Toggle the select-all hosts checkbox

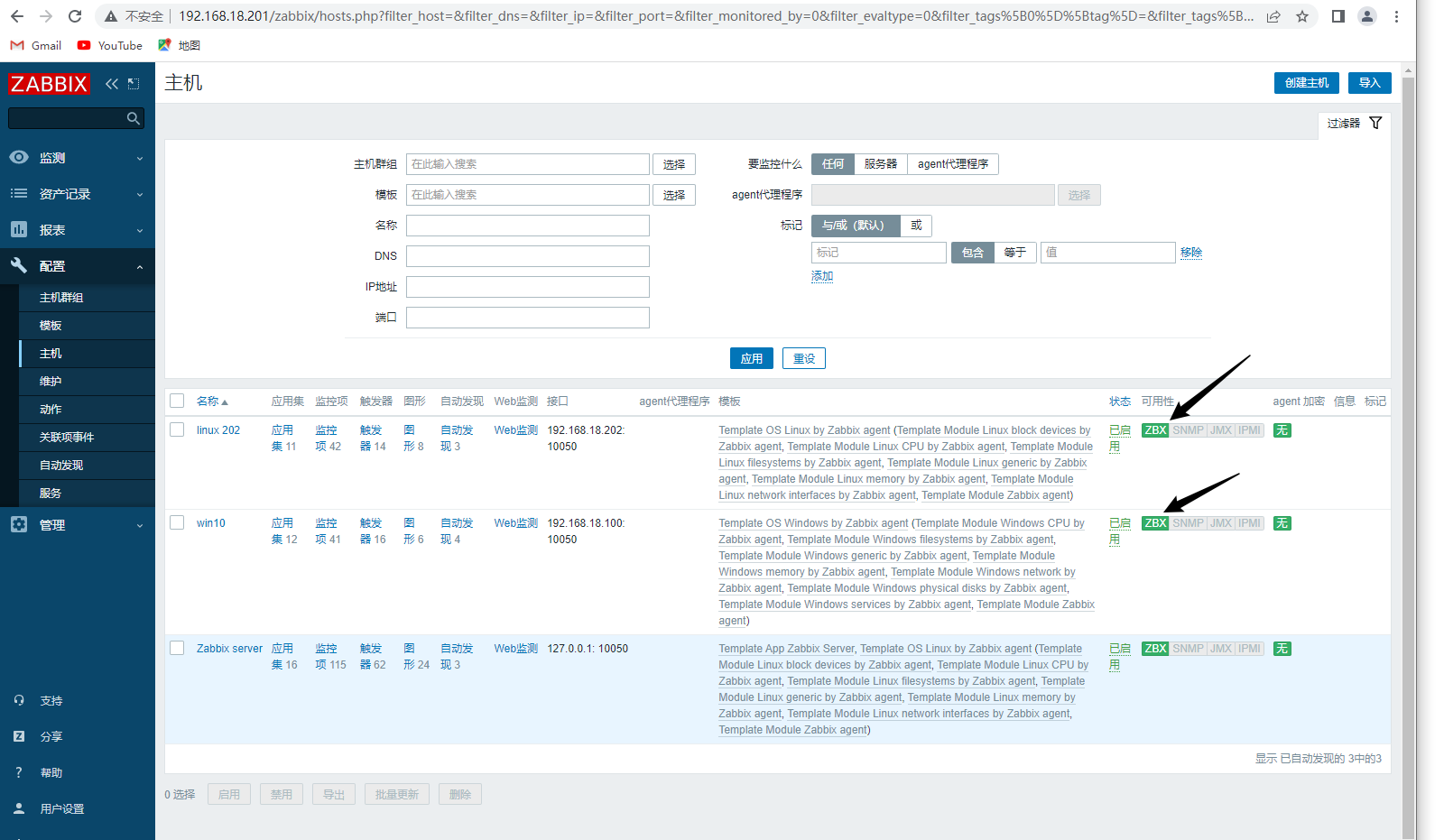177,401
